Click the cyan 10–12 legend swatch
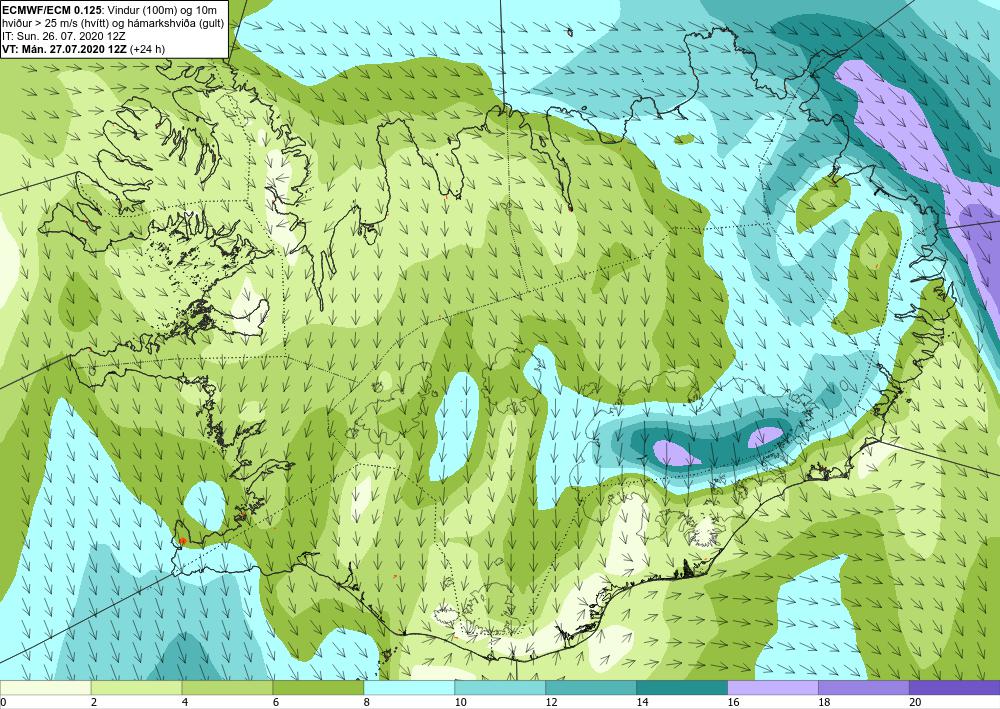The height and width of the screenshot is (709, 1000). click(499, 687)
